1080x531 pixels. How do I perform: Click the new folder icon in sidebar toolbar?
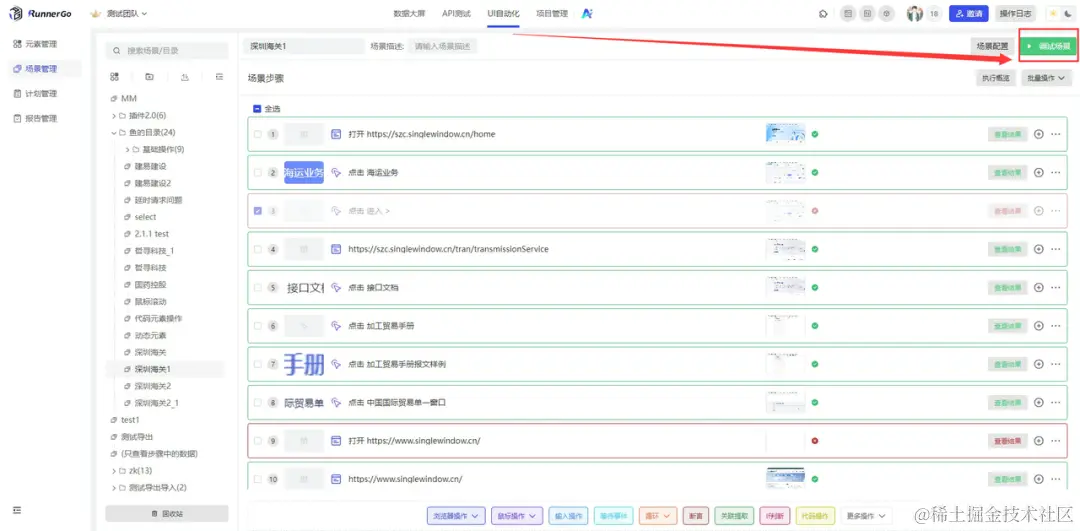click(x=149, y=77)
